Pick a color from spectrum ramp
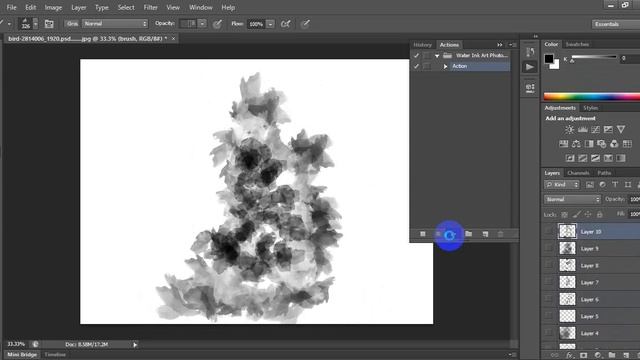Image resolution: width=640 pixels, height=360 pixels. (592, 97)
